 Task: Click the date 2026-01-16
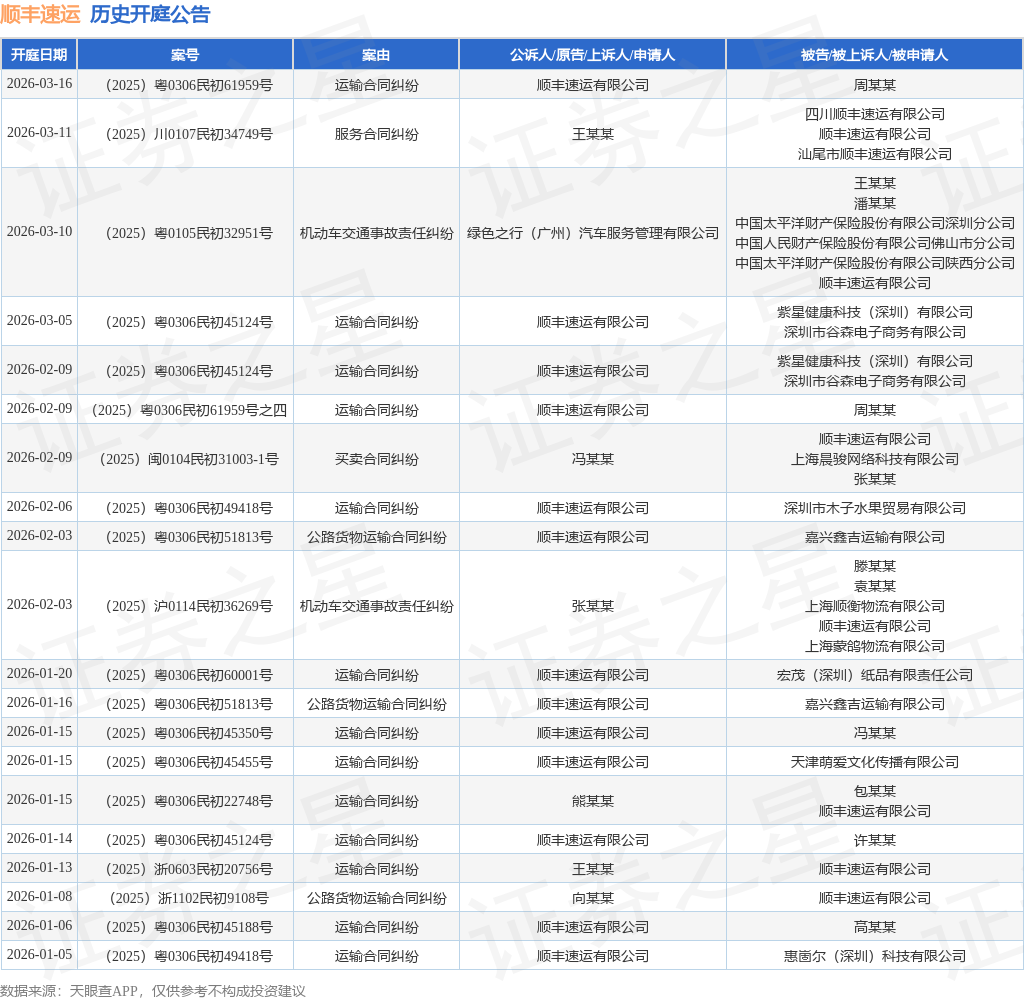click(39, 703)
